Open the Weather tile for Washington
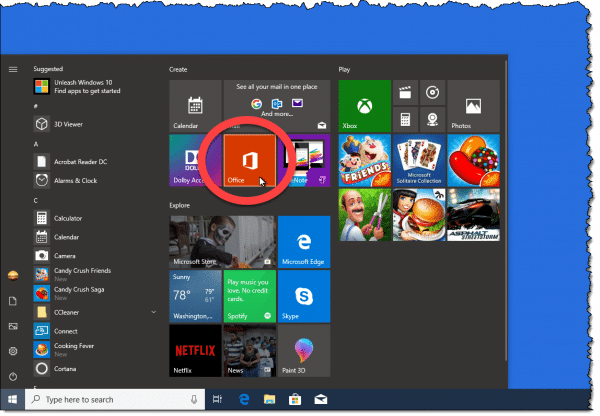The image size is (600, 416). click(195, 296)
